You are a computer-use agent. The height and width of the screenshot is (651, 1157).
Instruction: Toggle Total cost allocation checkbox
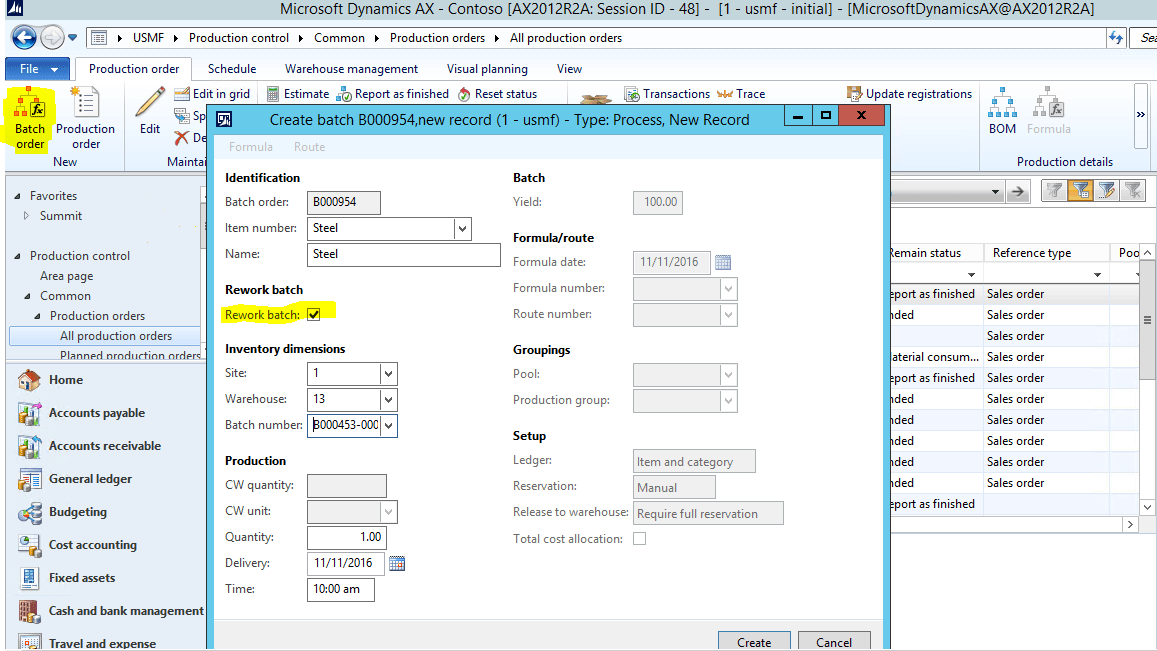pos(640,539)
